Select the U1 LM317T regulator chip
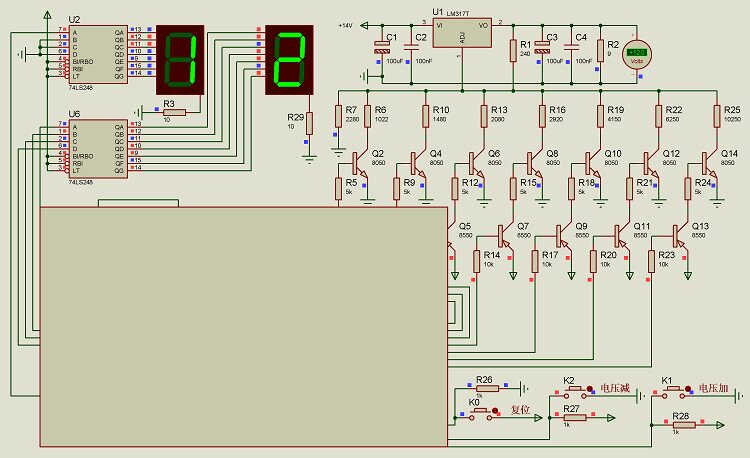 pos(462,33)
